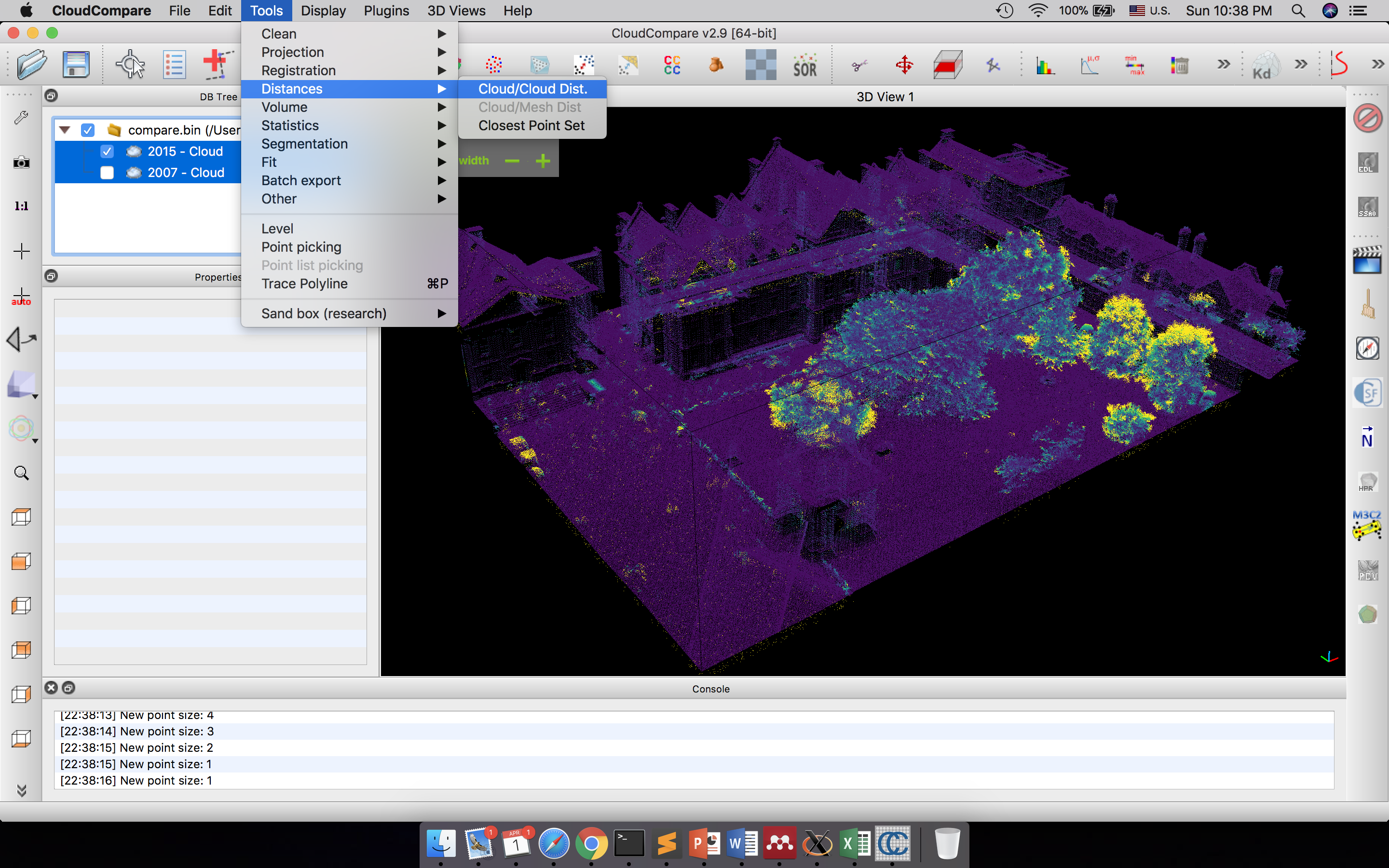This screenshot has width=1389, height=868.
Task: Enable the 2007 - Cloud checkbox
Action: pyautogui.click(x=107, y=173)
